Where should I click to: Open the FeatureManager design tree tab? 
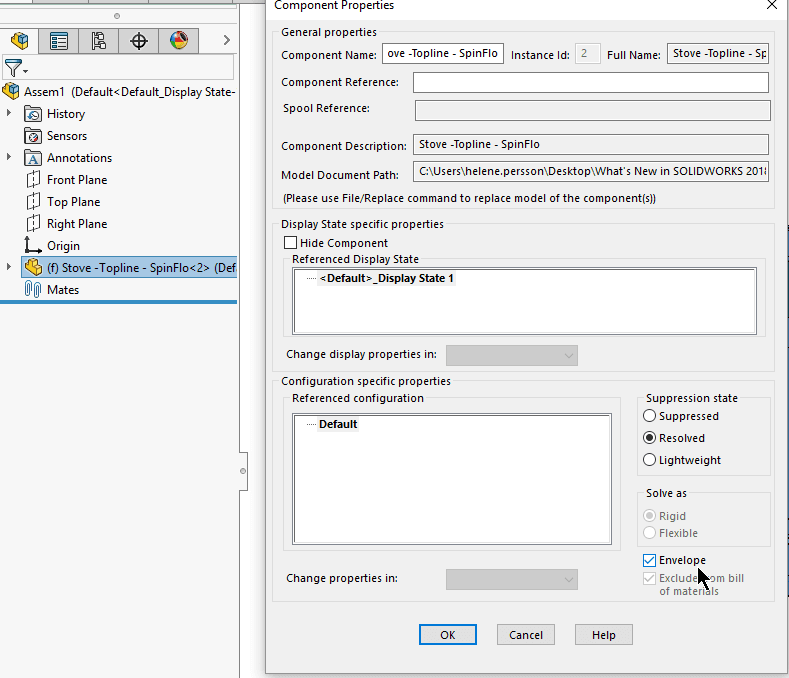[x=20, y=41]
